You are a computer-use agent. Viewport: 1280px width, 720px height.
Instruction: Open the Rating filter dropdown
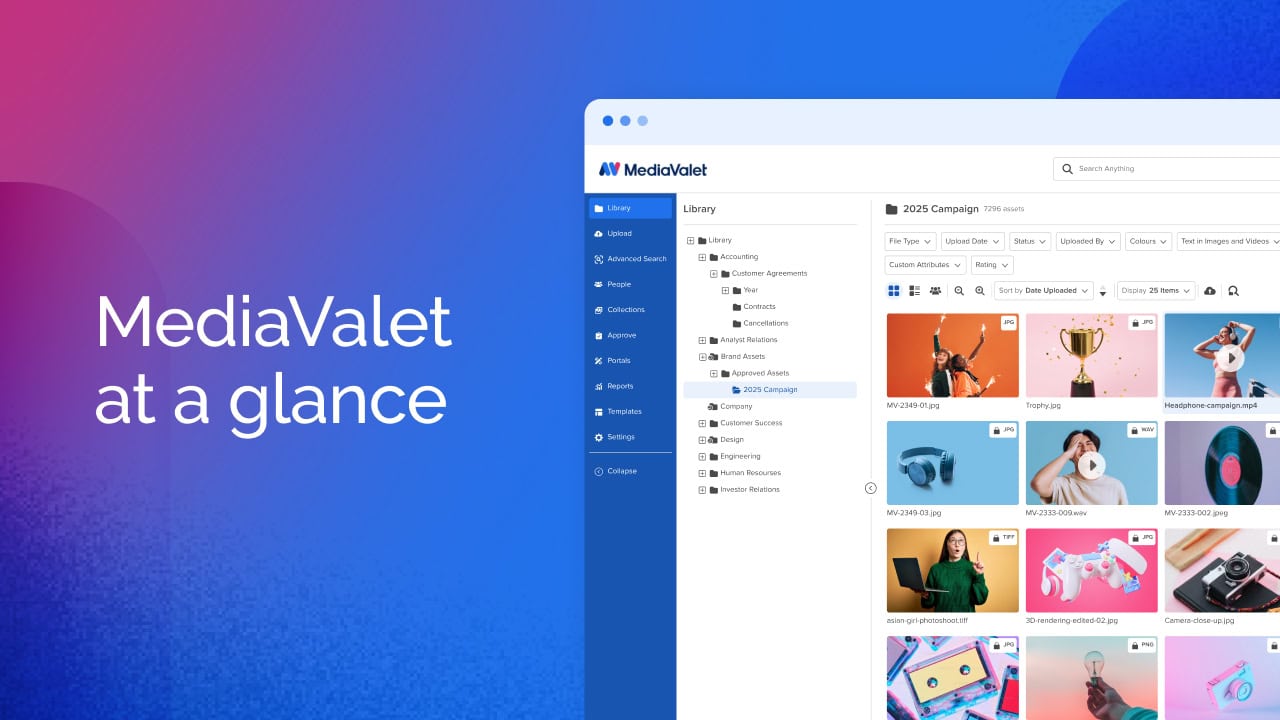coord(992,265)
